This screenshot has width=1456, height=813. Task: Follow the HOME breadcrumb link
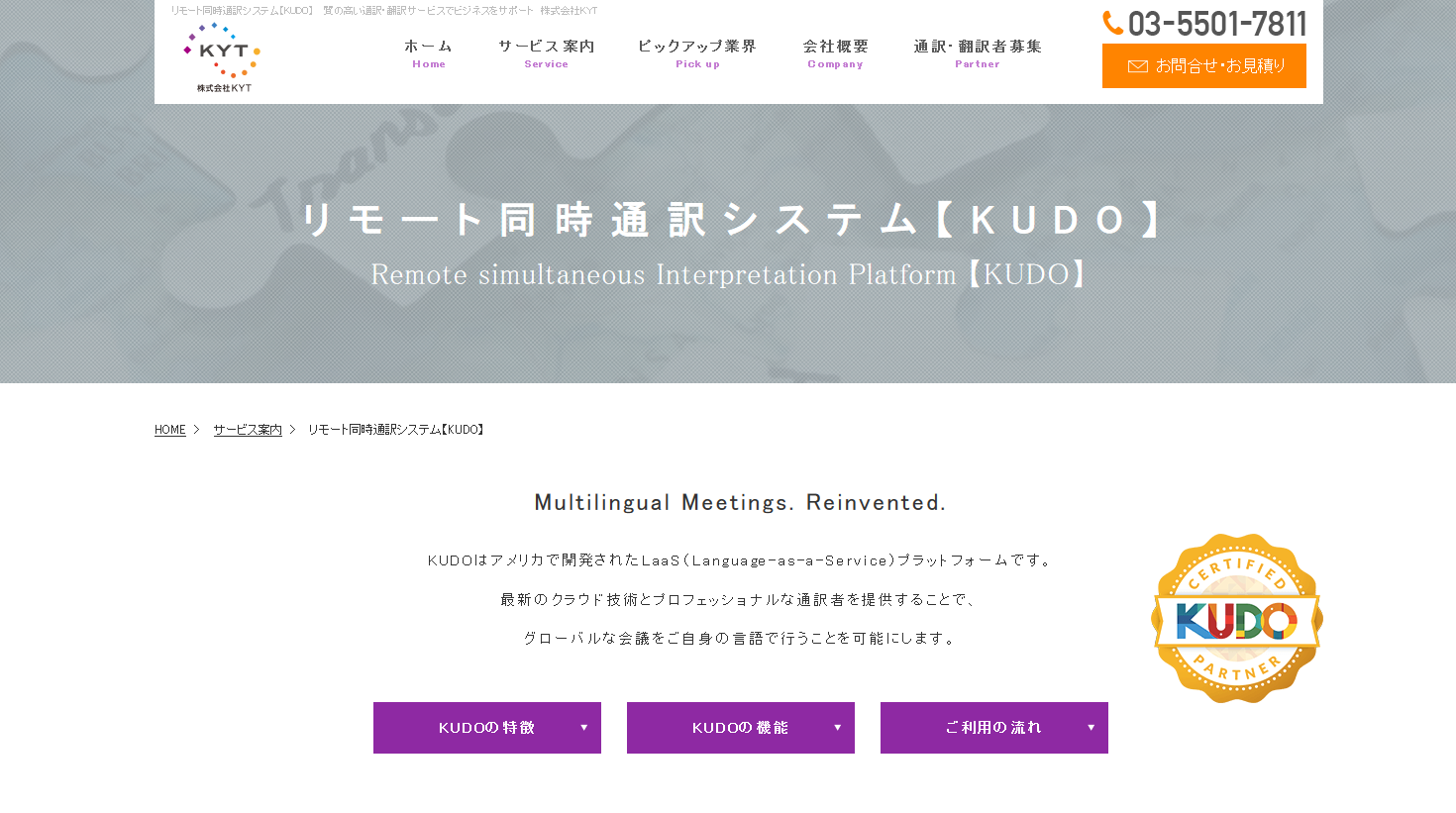point(170,430)
